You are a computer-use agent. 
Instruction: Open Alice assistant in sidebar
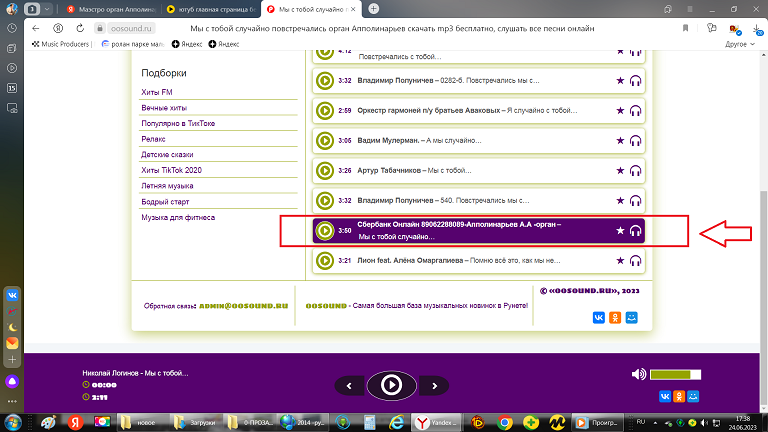pyautogui.click(x=12, y=382)
